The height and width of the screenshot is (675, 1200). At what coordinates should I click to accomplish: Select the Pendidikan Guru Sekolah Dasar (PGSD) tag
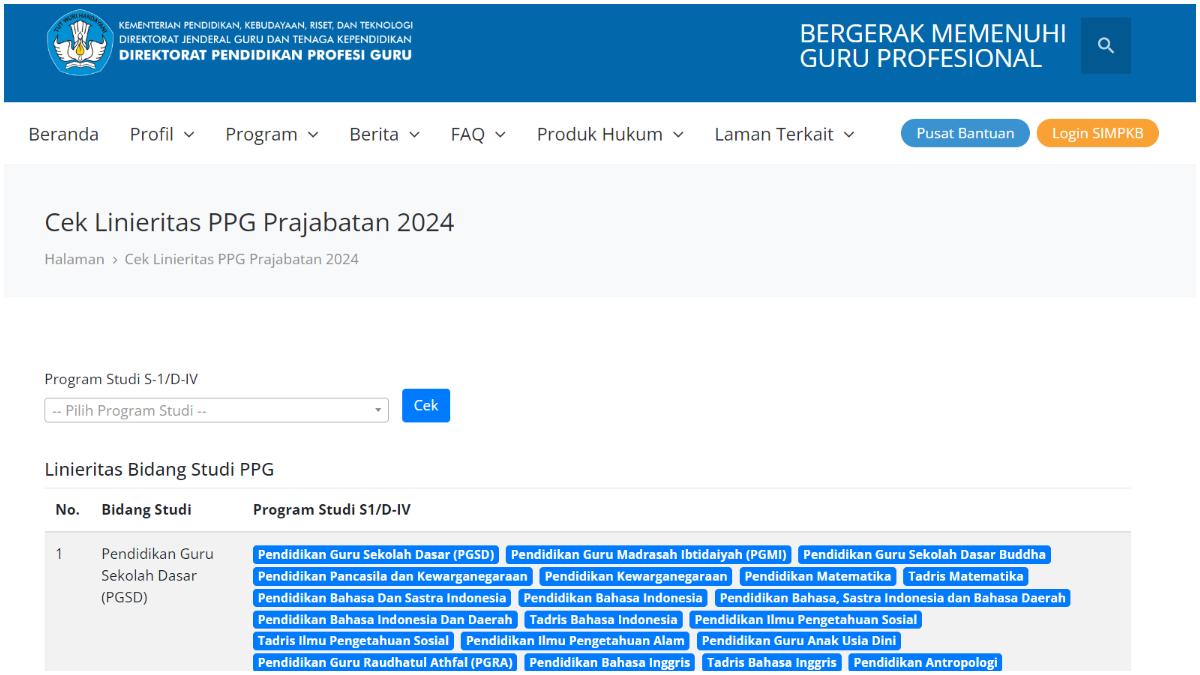pyautogui.click(x=377, y=555)
